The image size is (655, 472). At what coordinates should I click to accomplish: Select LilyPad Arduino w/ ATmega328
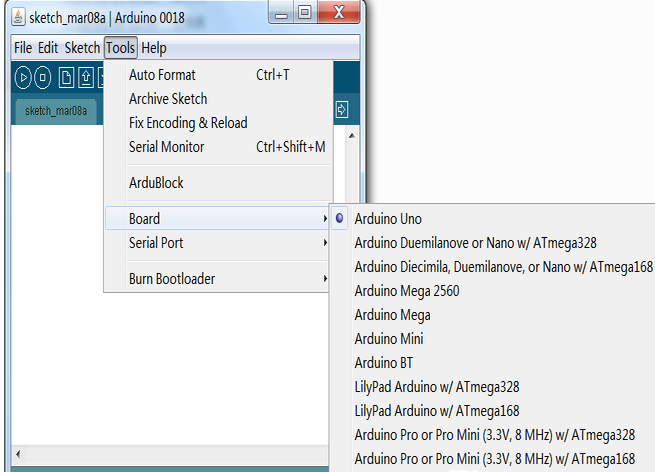tap(493, 387)
